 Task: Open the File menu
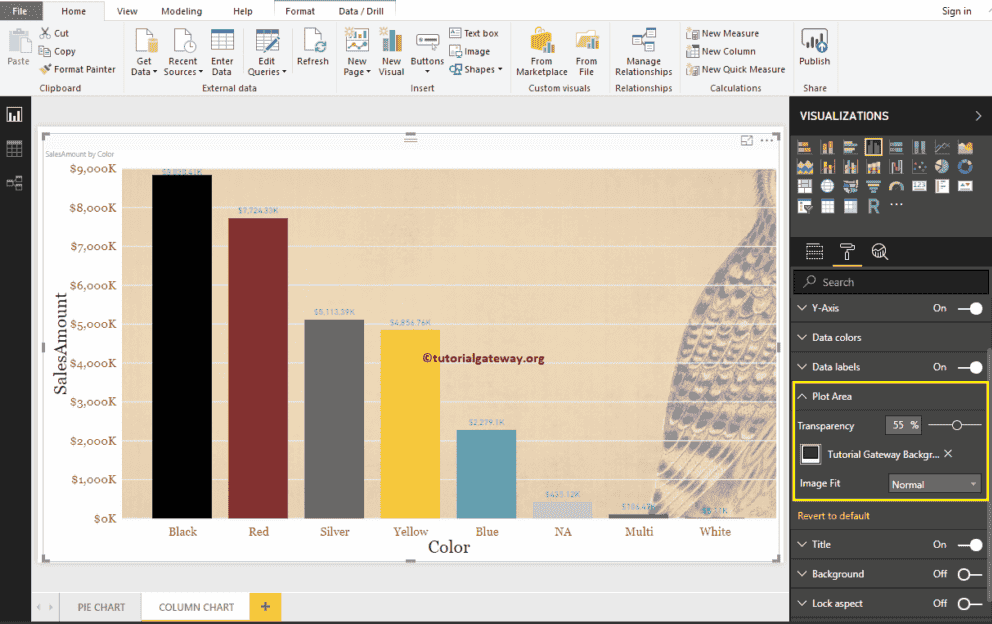point(20,11)
